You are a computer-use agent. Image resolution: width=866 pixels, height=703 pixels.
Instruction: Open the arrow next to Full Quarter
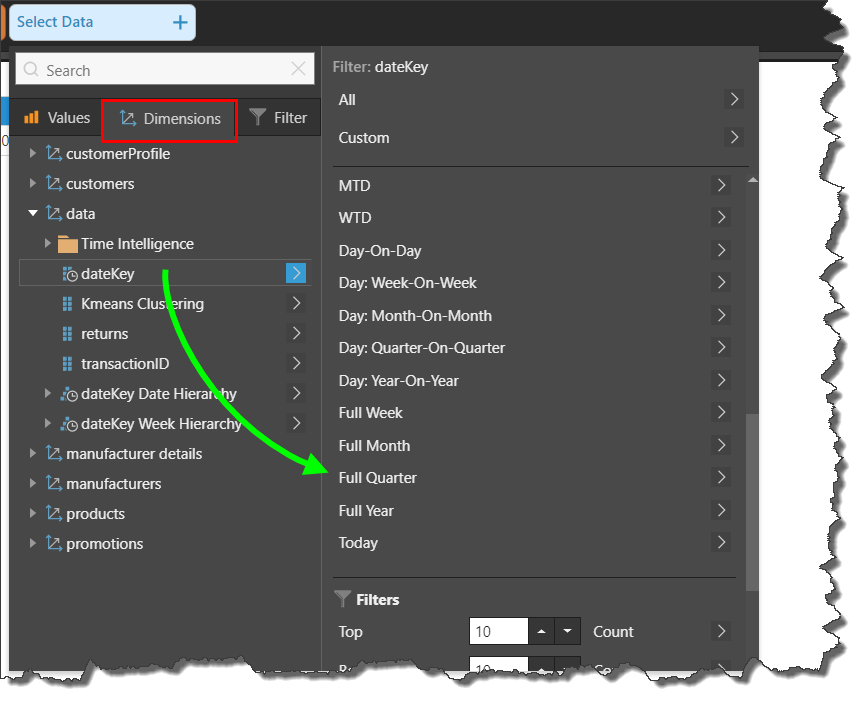pos(721,477)
